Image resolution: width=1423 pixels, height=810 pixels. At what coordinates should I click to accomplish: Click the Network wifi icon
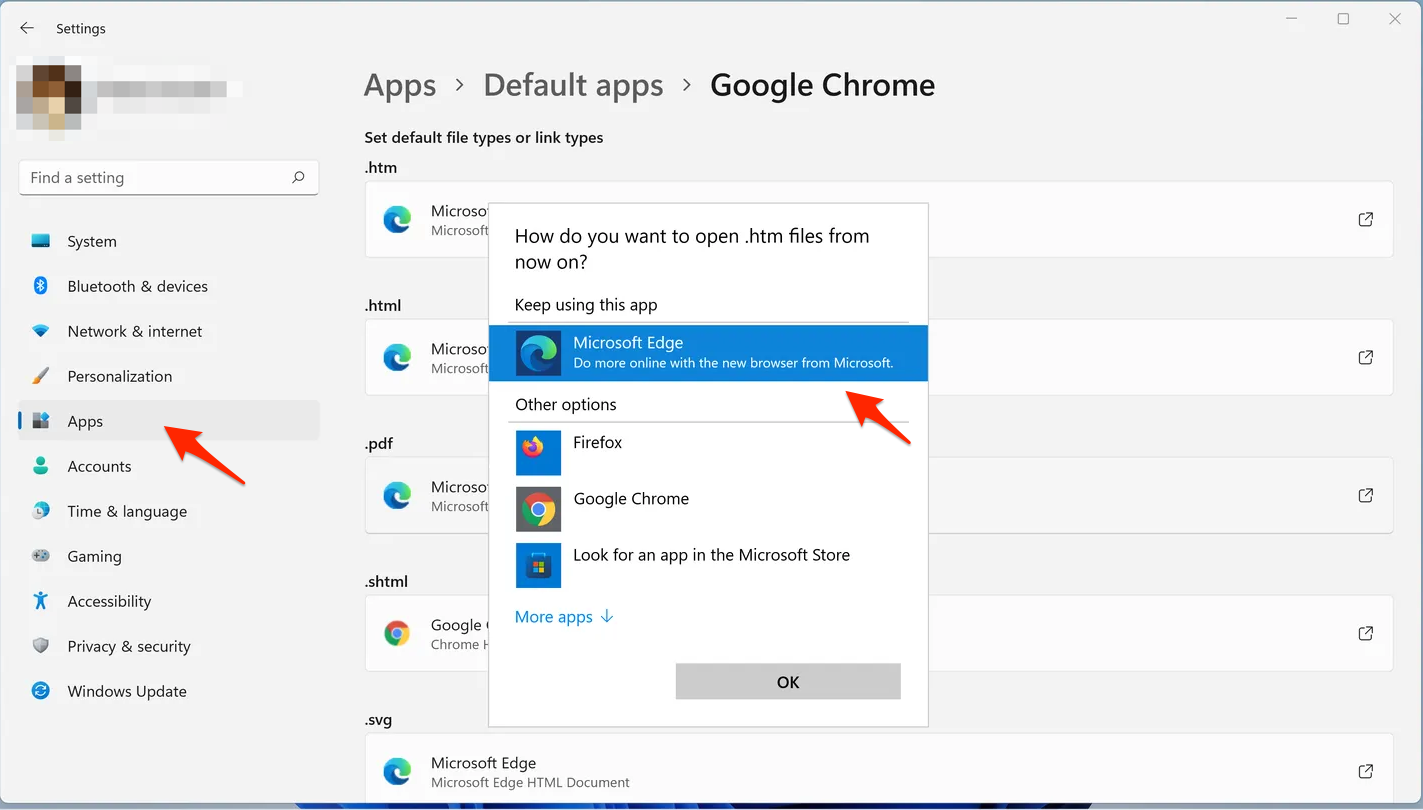[x=41, y=331]
